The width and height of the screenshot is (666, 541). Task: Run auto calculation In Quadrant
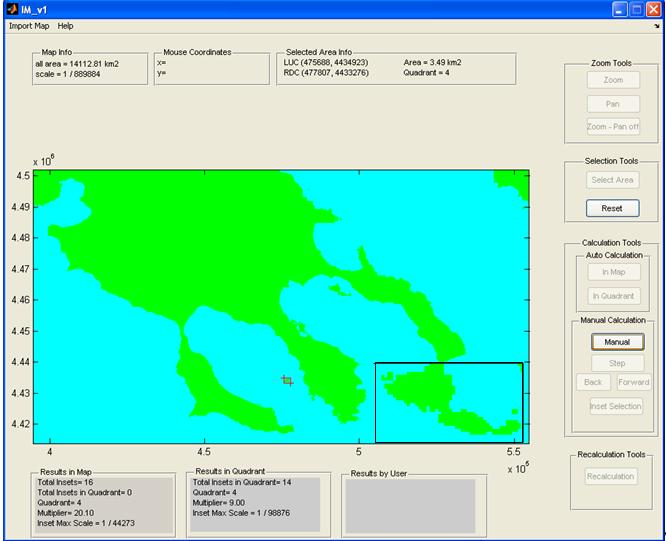click(614, 296)
